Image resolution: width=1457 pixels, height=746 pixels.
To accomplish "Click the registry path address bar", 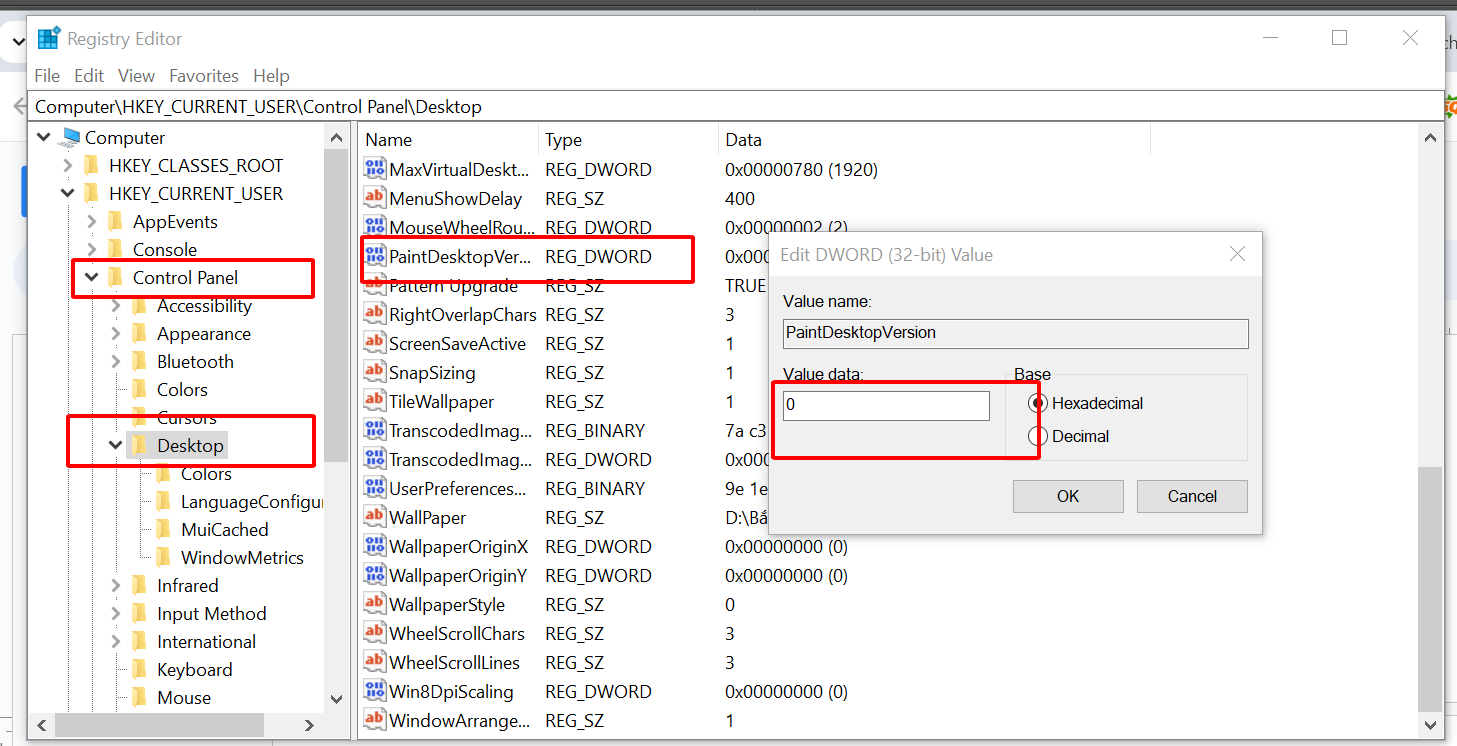I will (x=735, y=106).
